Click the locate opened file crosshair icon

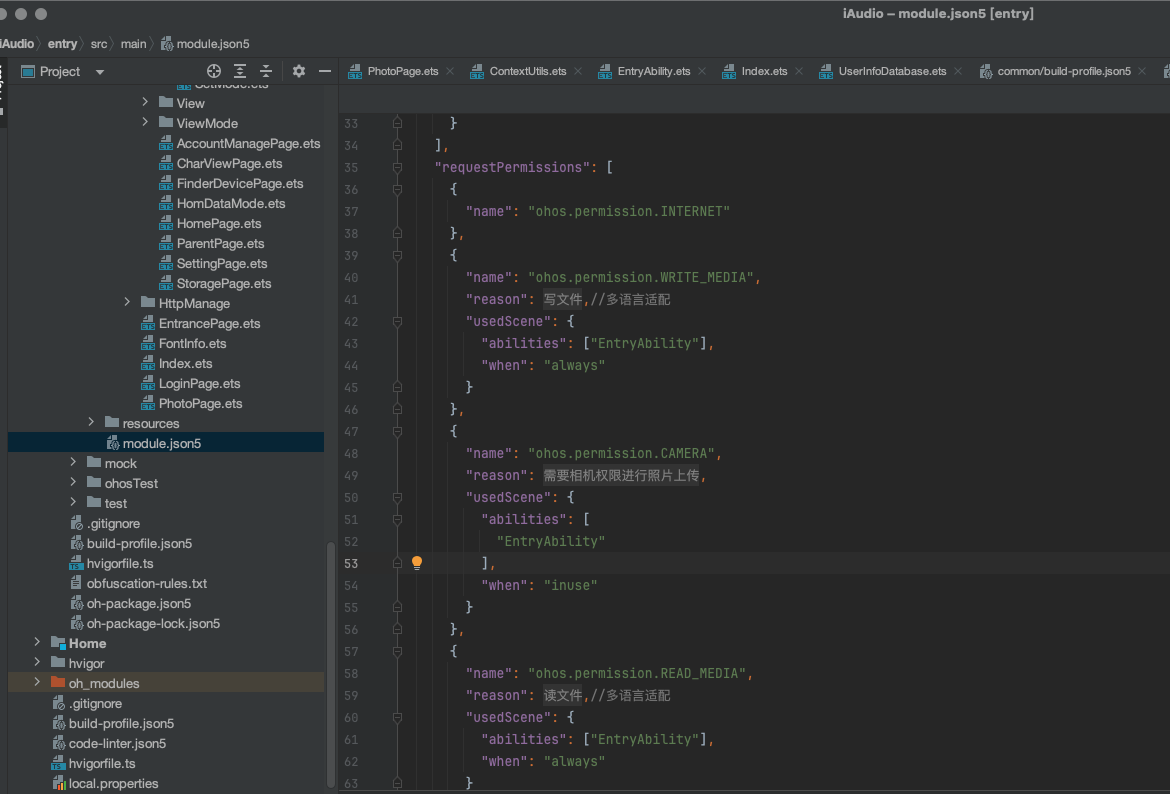click(213, 71)
